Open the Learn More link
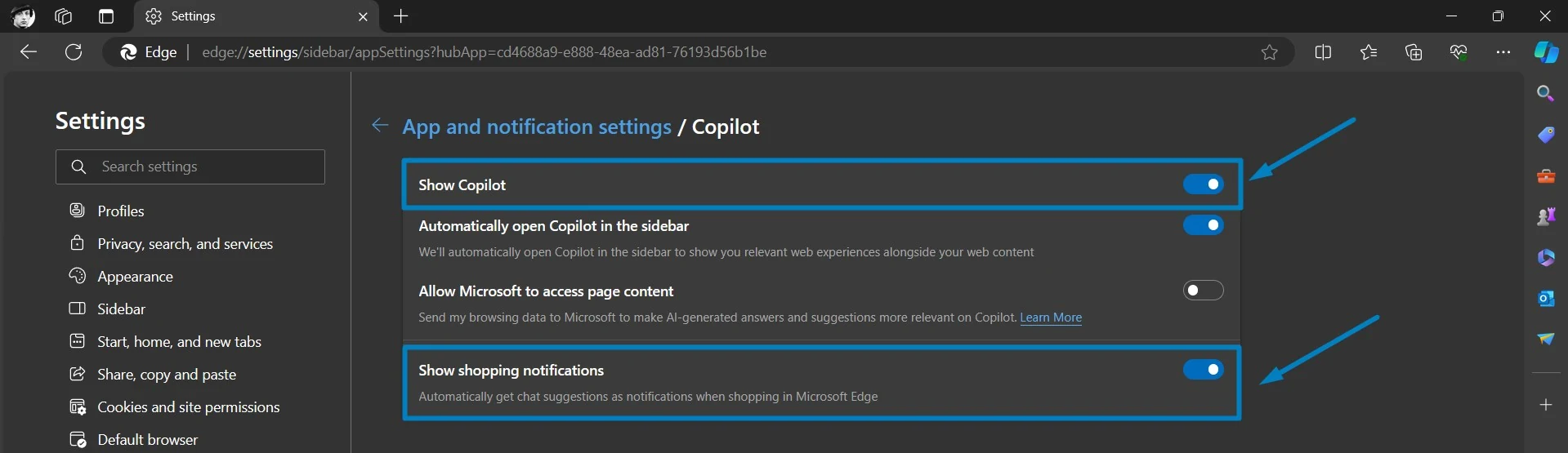 [x=1051, y=318]
